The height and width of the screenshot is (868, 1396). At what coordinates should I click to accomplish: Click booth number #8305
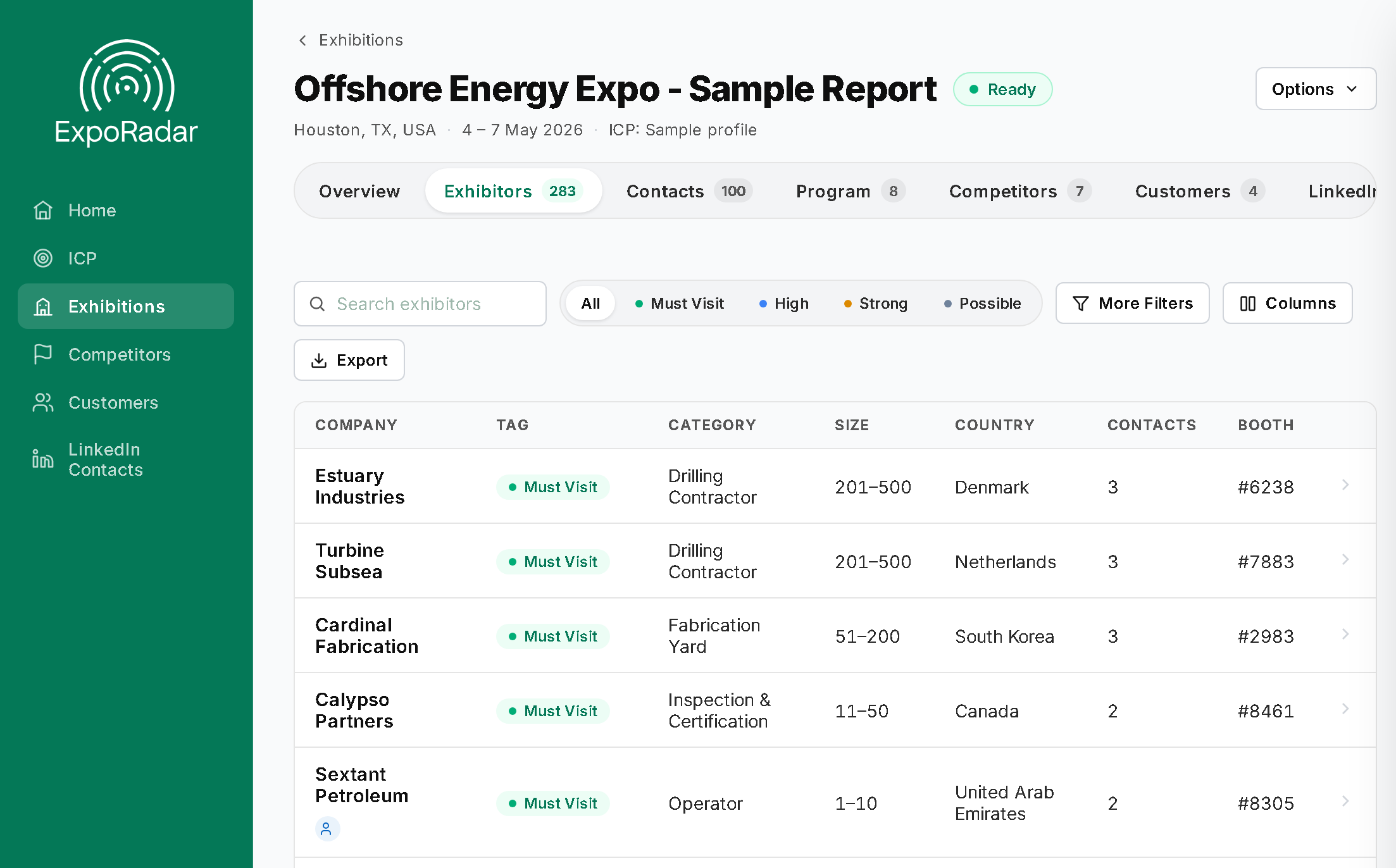1266,803
